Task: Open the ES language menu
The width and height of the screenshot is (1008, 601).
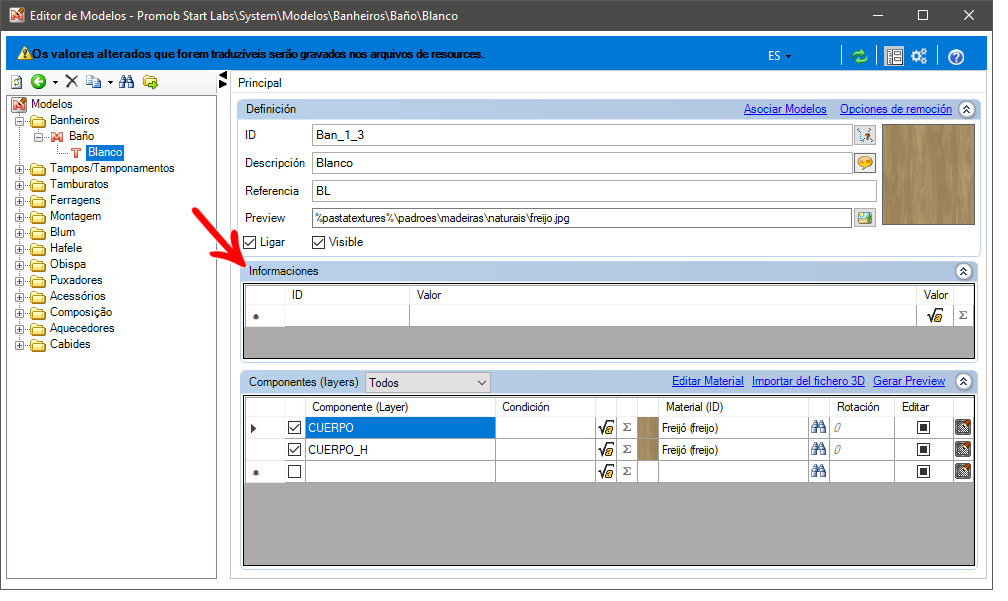Action: click(779, 57)
